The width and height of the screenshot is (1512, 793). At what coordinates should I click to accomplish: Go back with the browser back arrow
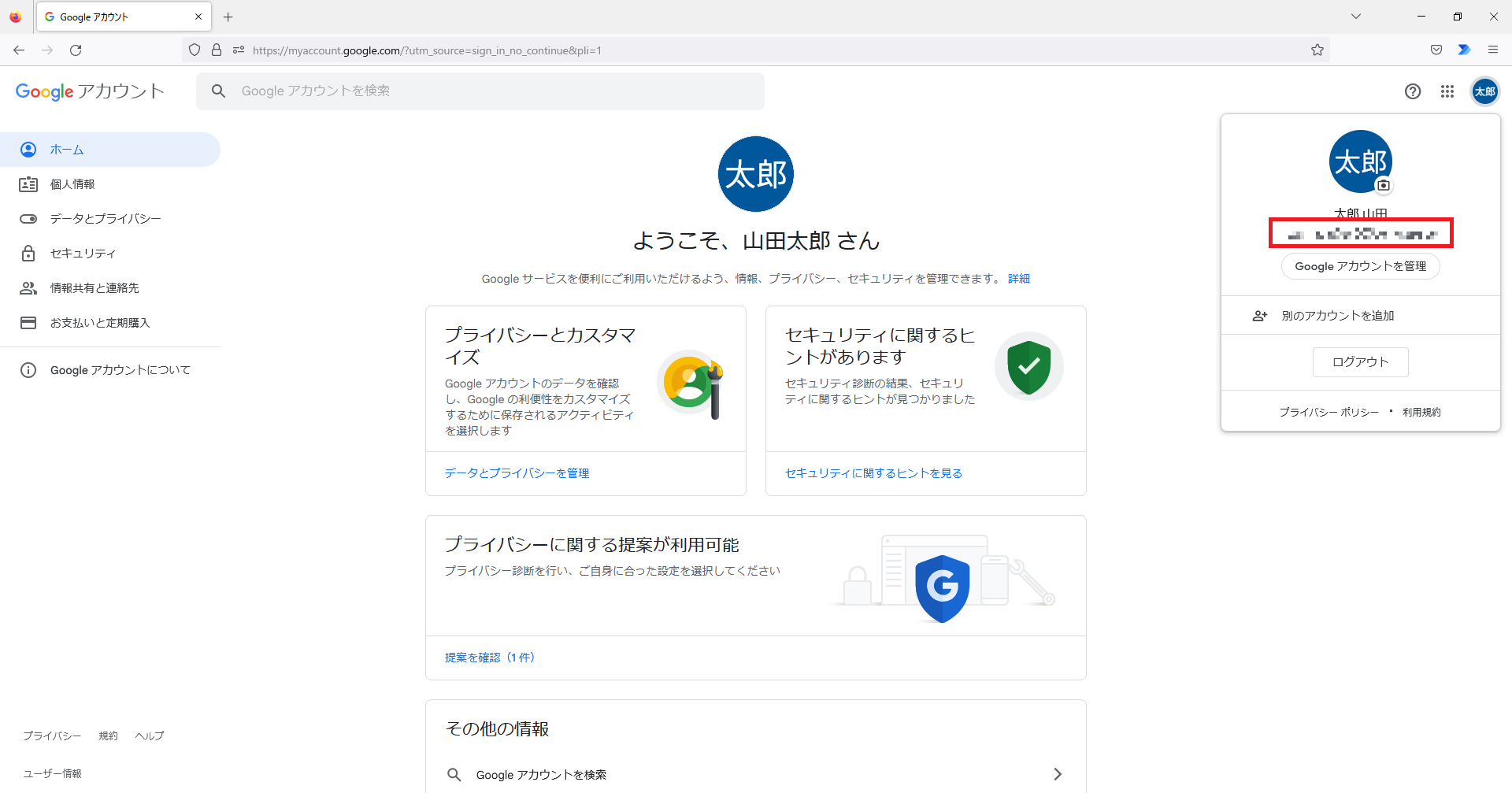[x=19, y=50]
